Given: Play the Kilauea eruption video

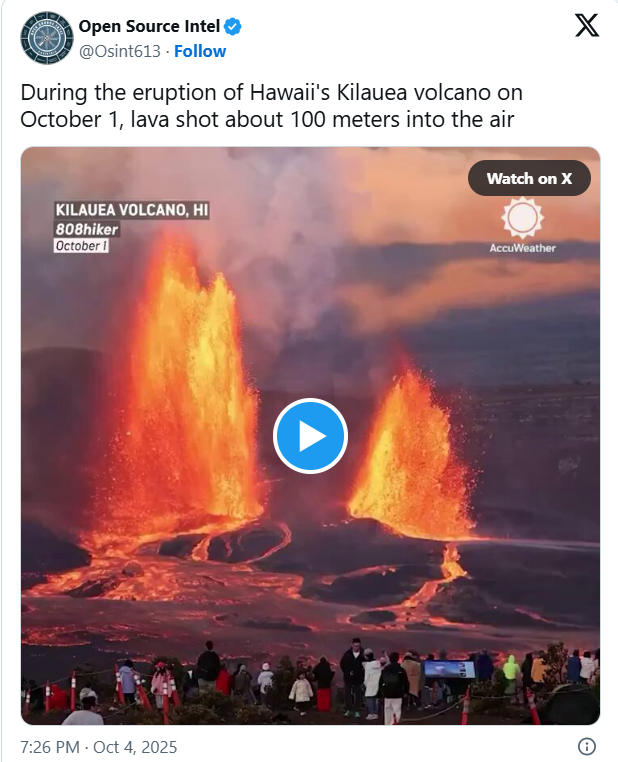Looking at the screenshot, I should coord(310,435).
